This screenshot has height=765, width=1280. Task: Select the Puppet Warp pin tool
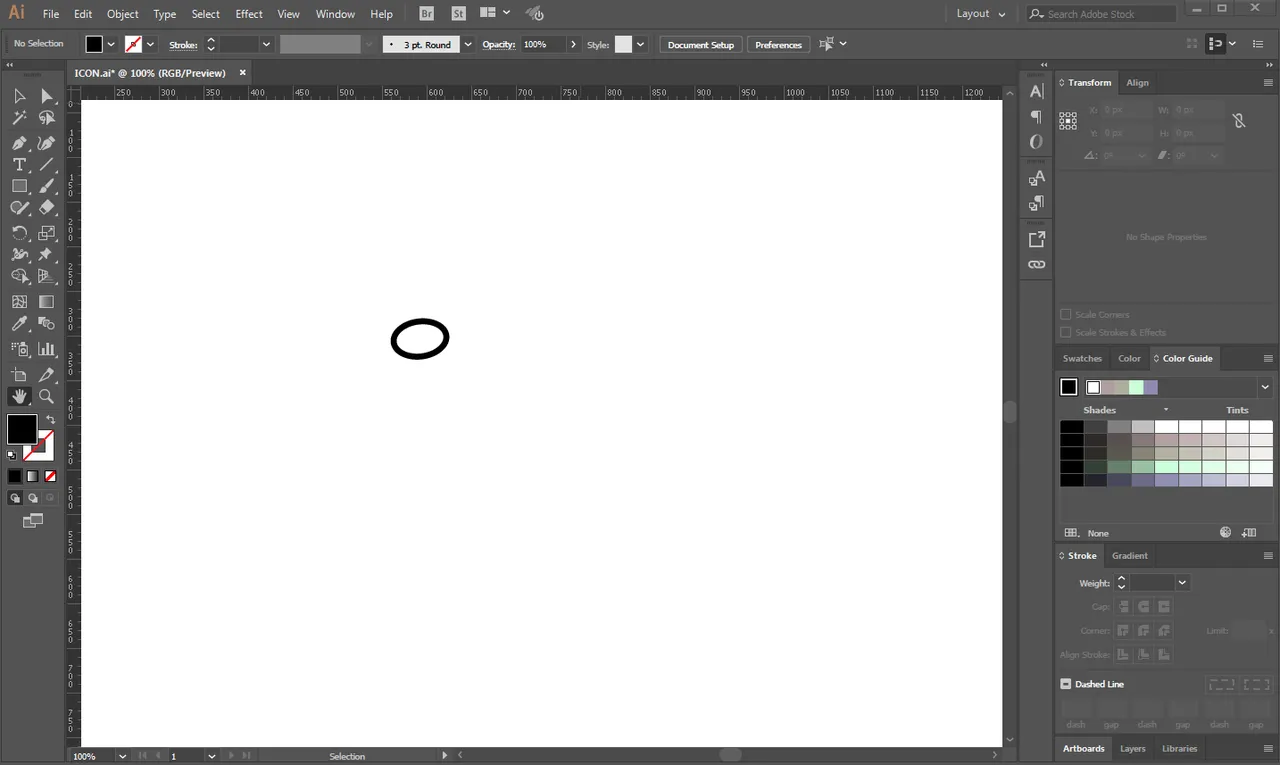tap(46, 255)
